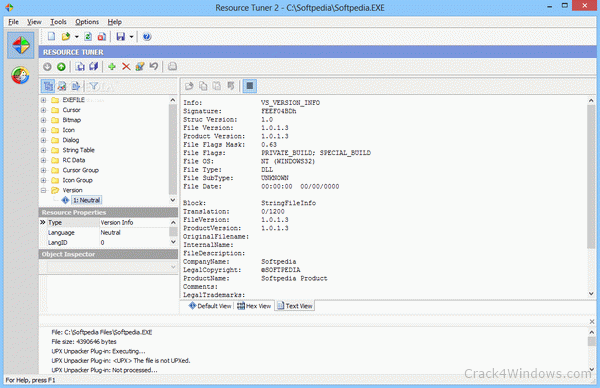Click the export icon above the version text
The height and width of the screenshot is (388, 600).
[x=189, y=86]
